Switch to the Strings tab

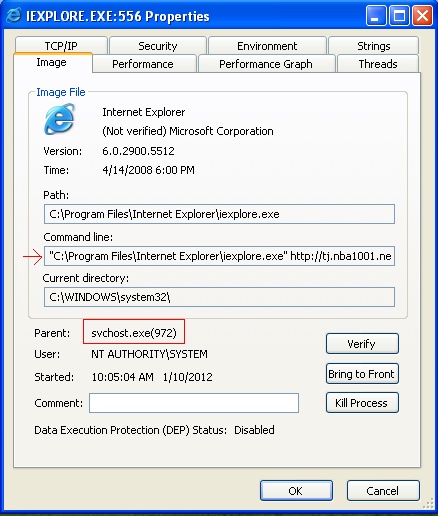point(373,46)
